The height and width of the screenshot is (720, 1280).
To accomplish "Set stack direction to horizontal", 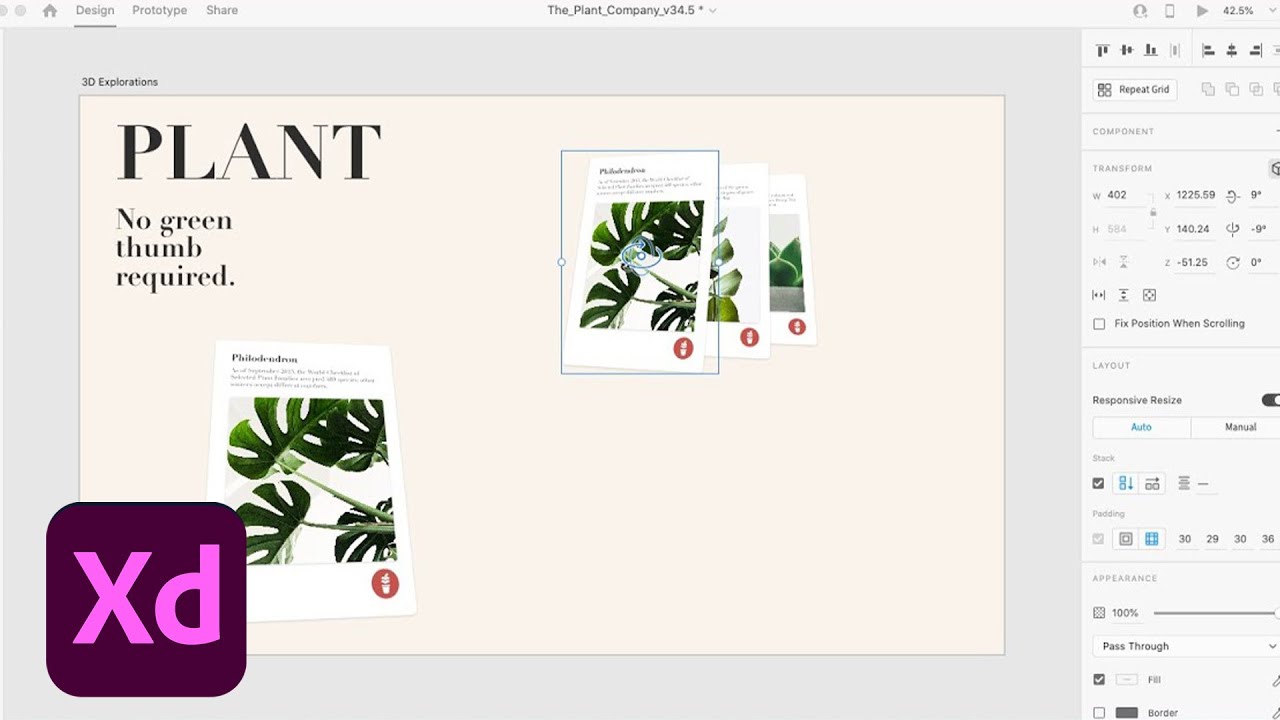I will pyautogui.click(x=1152, y=483).
